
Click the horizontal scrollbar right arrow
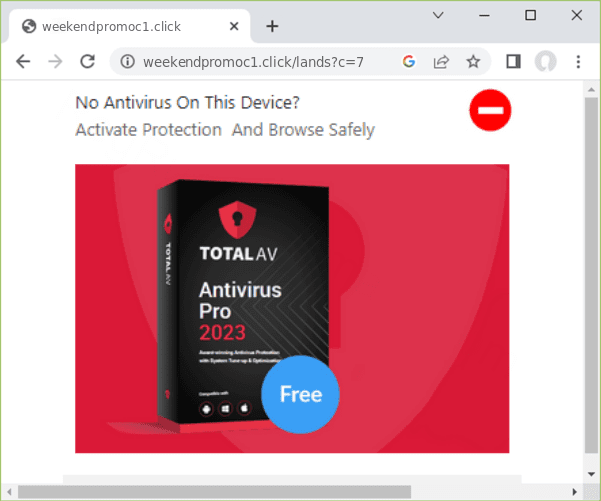pyautogui.click(x=575, y=492)
